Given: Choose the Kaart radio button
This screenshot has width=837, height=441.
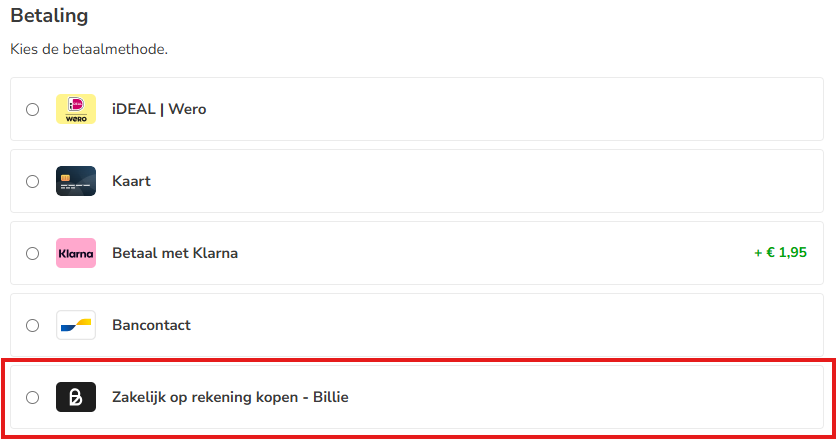Looking at the screenshot, I should click(33, 181).
